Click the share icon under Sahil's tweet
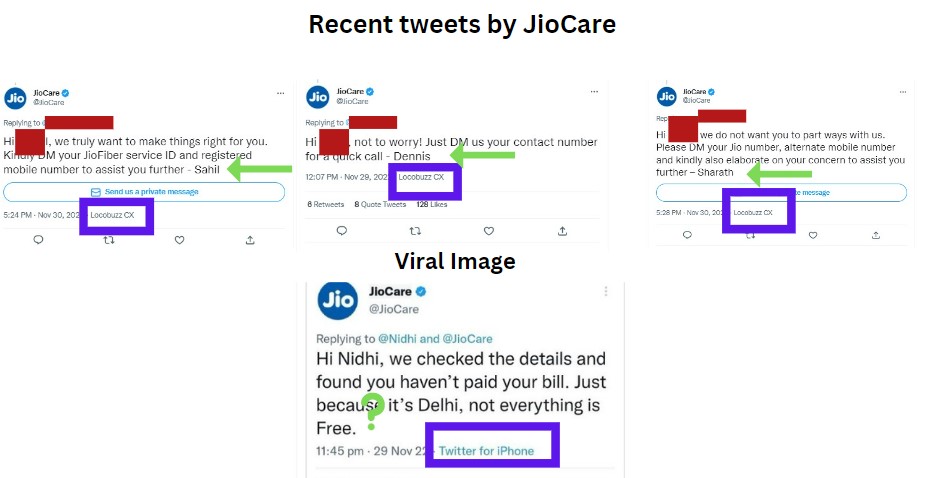This screenshot has width=926, height=478. tap(250, 240)
